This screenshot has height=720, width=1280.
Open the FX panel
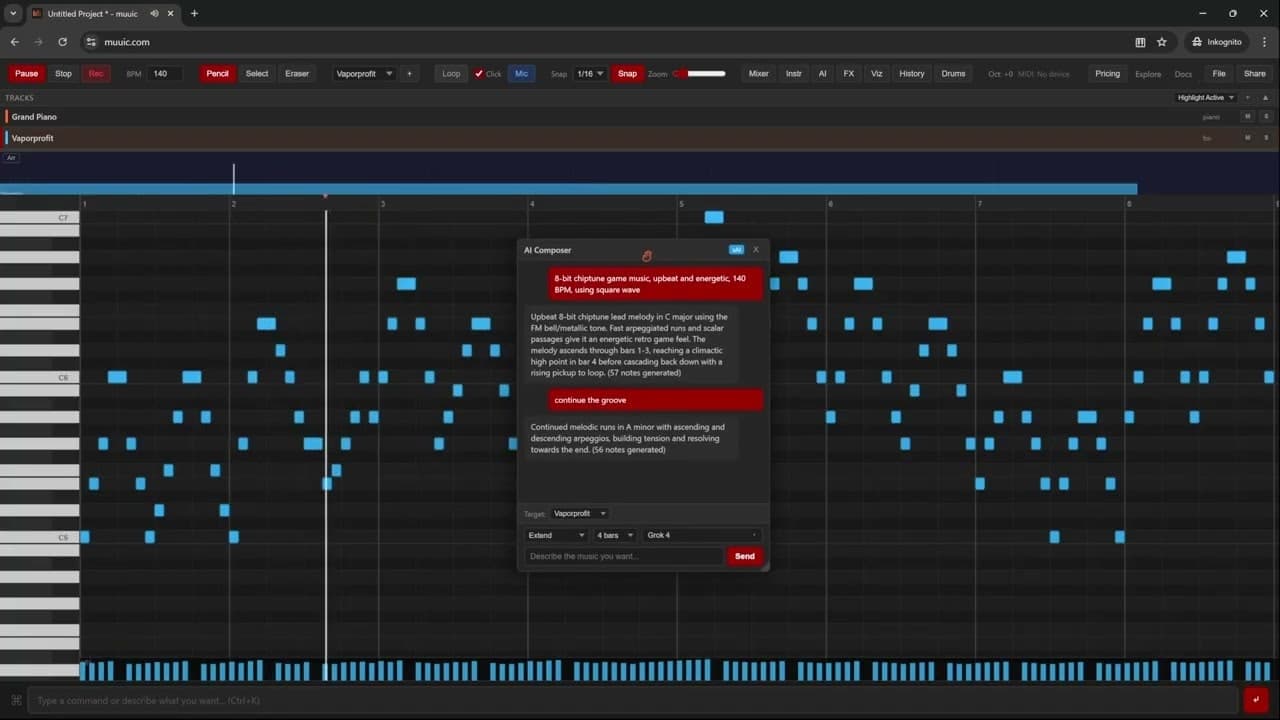pyautogui.click(x=848, y=73)
